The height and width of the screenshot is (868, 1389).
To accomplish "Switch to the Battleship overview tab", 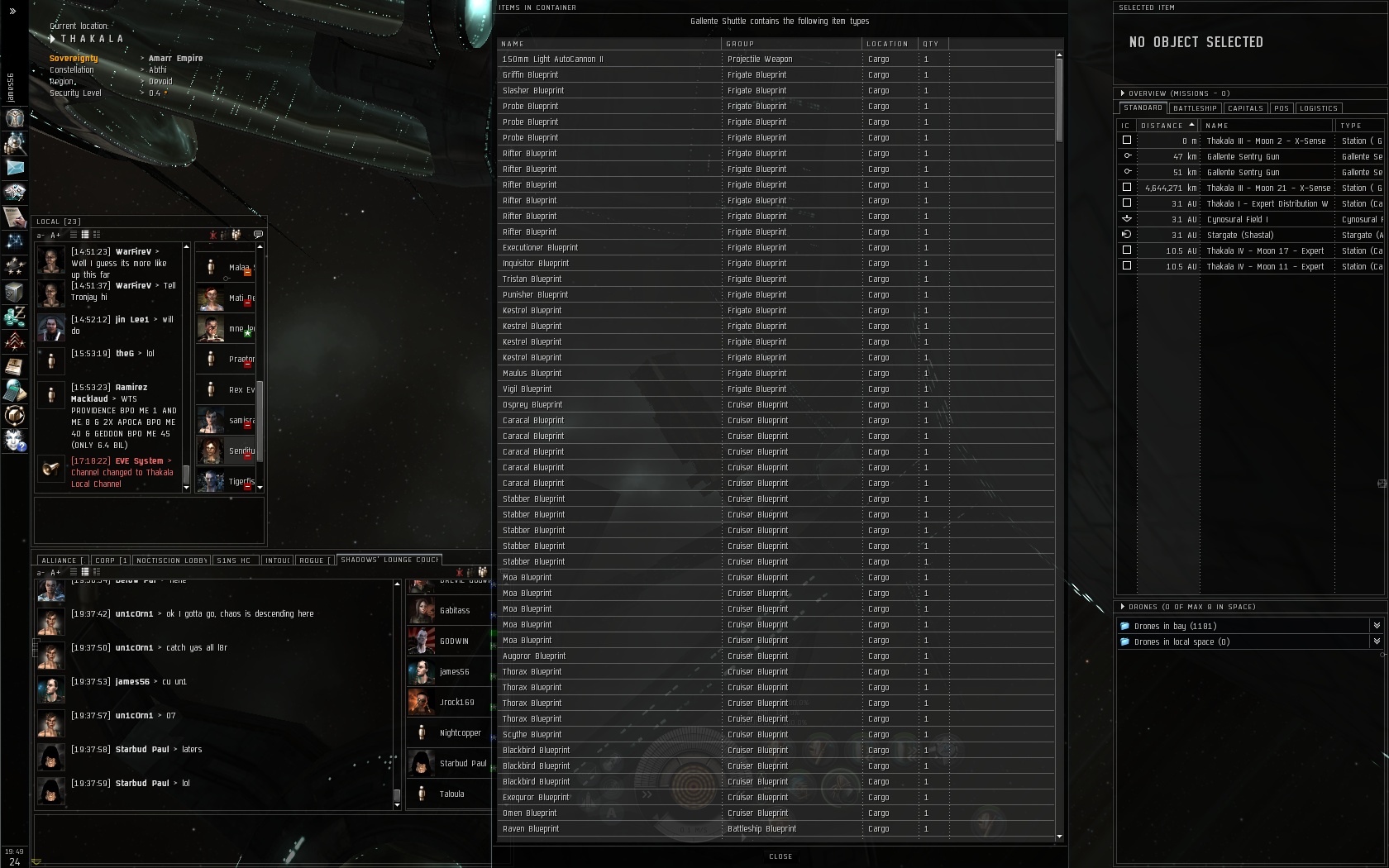I will pos(1195,108).
